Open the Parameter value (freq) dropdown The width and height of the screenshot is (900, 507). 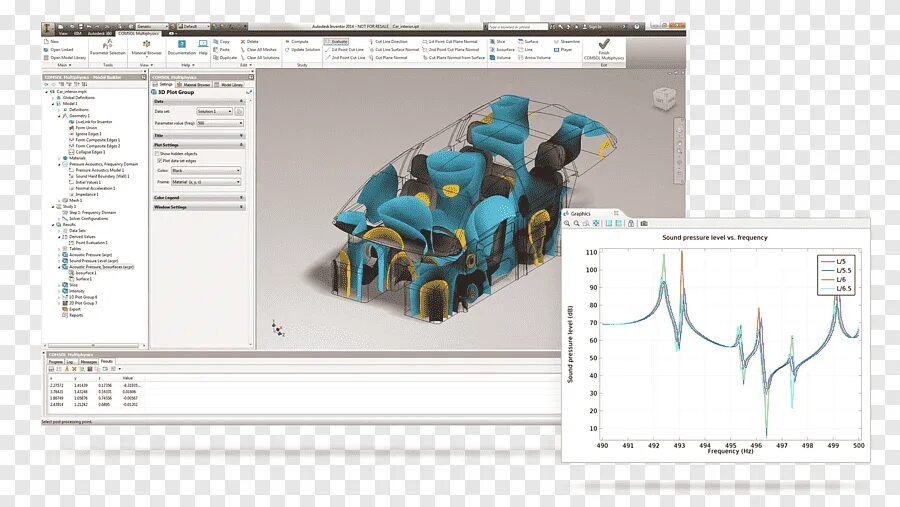click(x=220, y=123)
